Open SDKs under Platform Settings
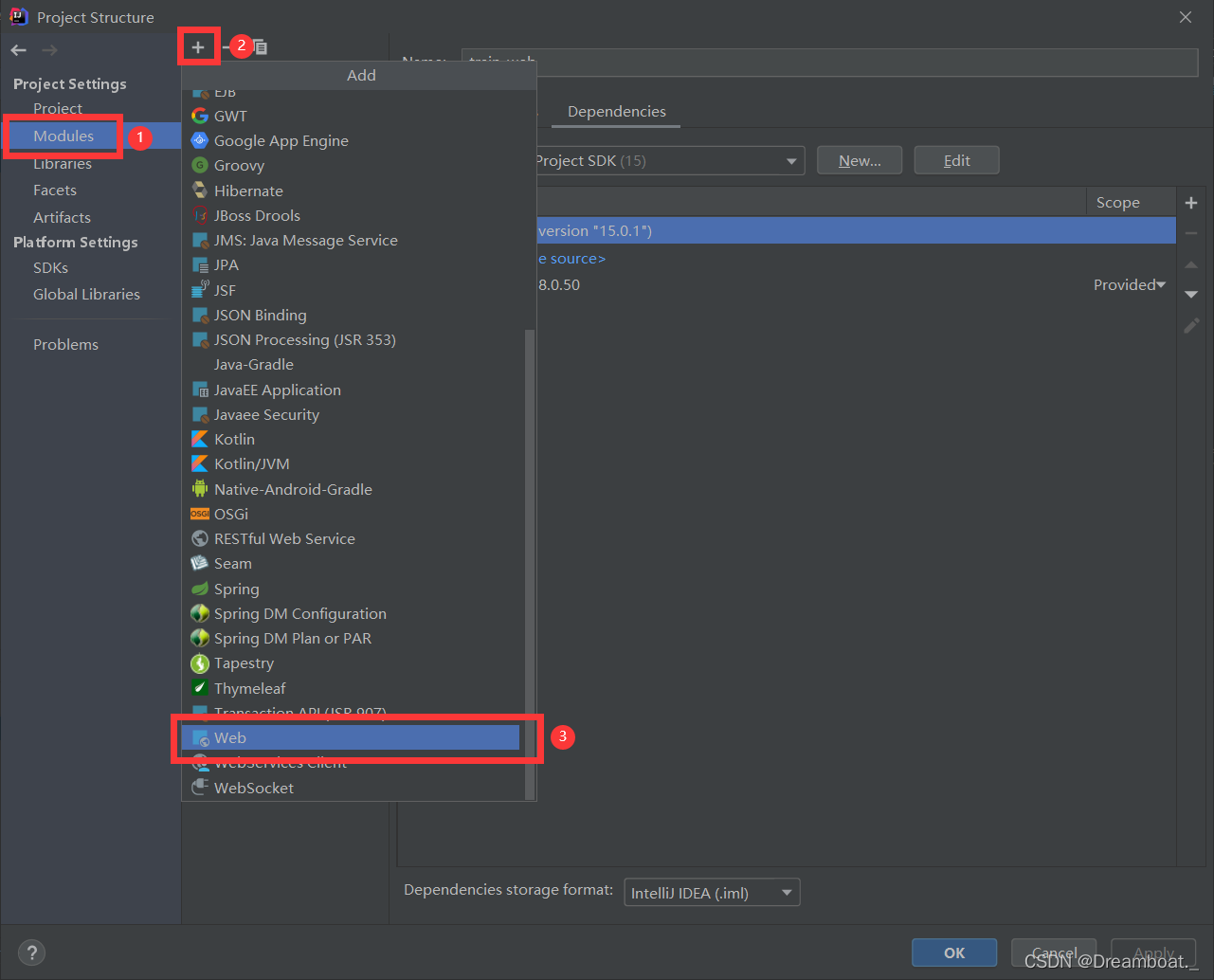The height and width of the screenshot is (980, 1214). 50,267
